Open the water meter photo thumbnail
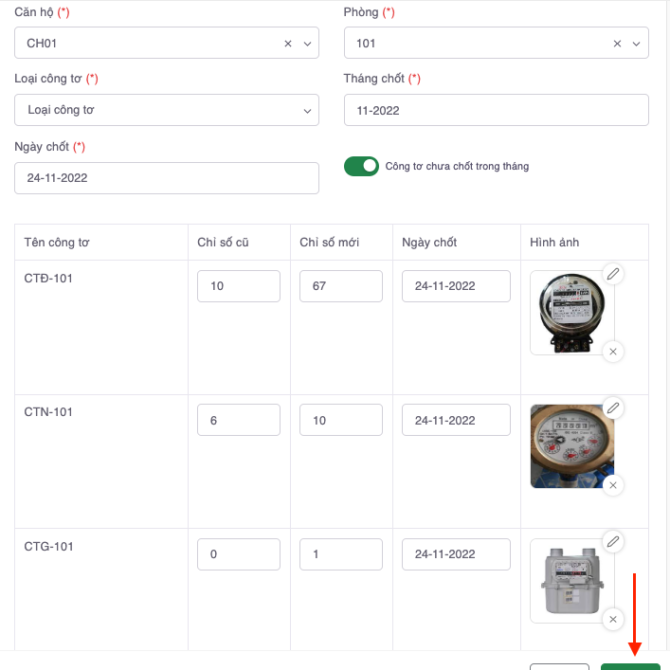Screen dimensions: 670x670 571,446
